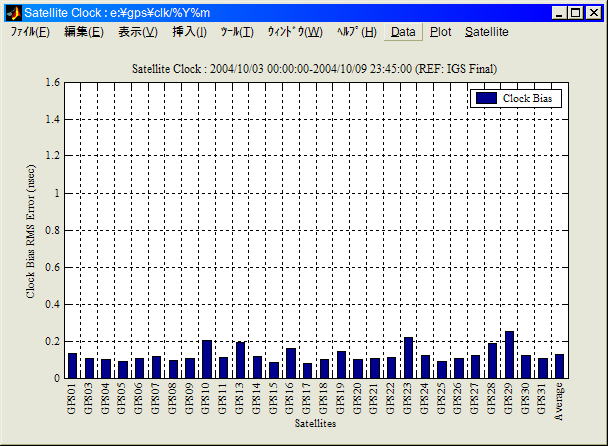
Task: Click the blue Clock Bias legend swatch
Action: (x=486, y=99)
